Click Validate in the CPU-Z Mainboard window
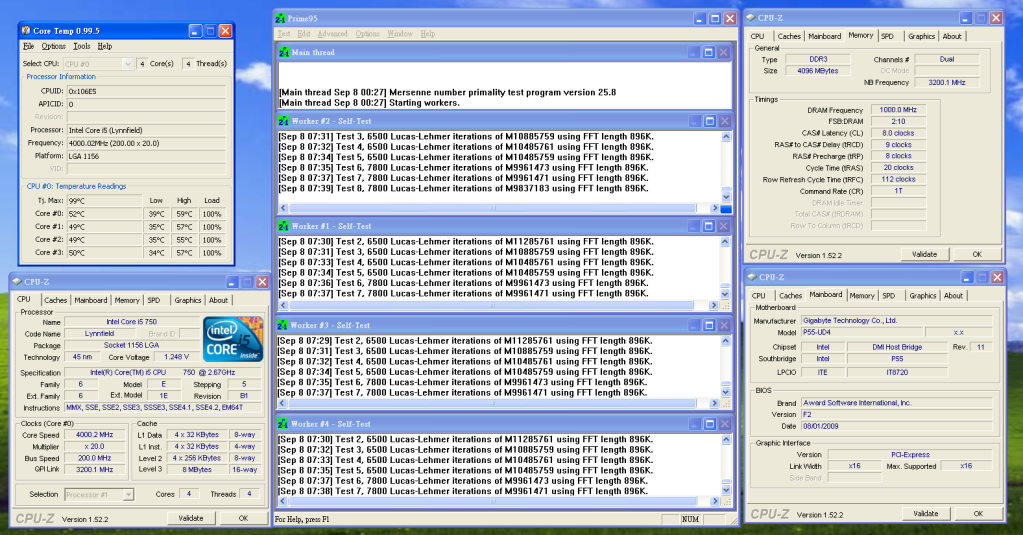 pos(926,513)
